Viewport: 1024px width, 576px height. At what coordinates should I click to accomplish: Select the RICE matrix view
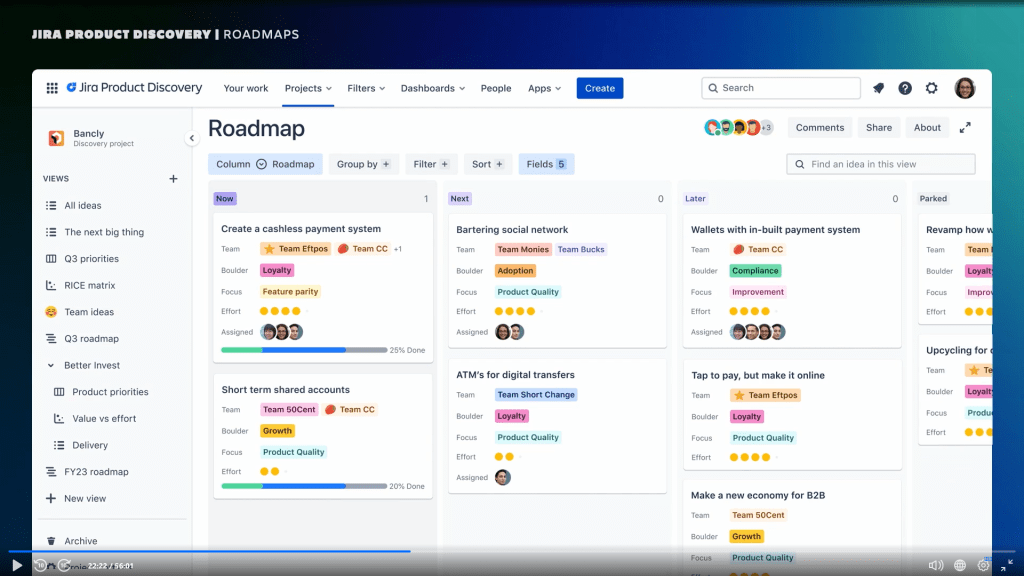coord(90,285)
